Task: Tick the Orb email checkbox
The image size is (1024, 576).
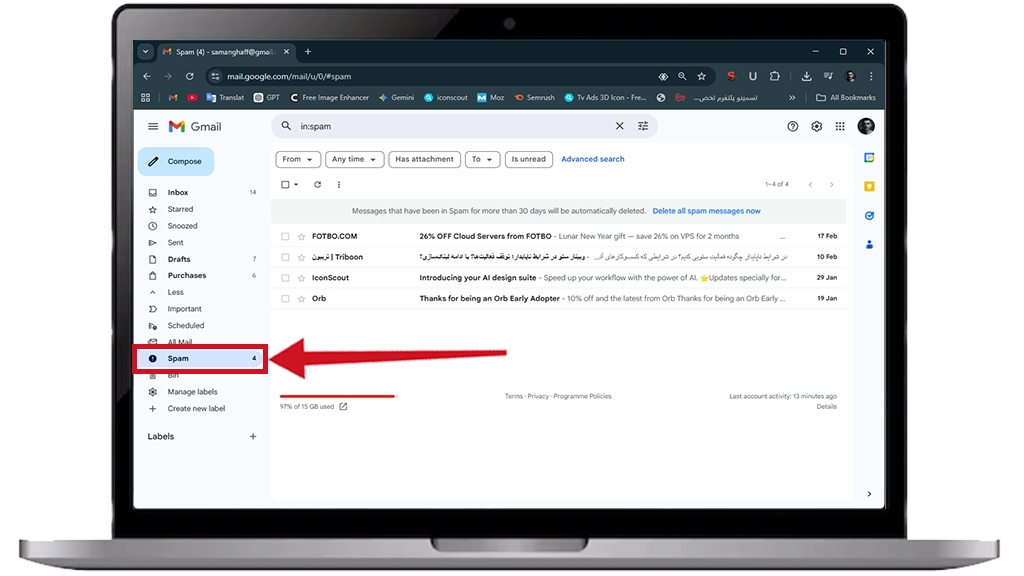Action: pos(285,298)
